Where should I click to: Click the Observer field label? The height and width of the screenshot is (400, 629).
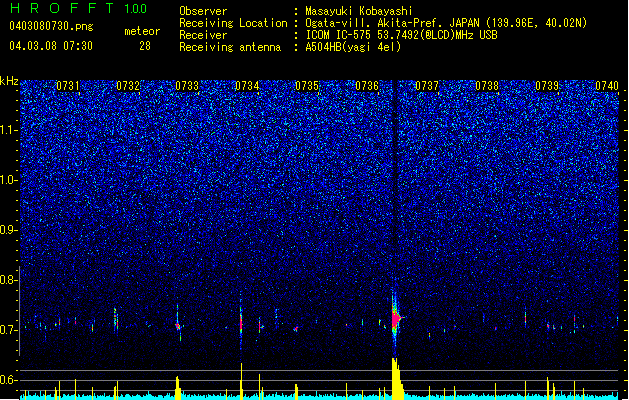(x=203, y=11)
